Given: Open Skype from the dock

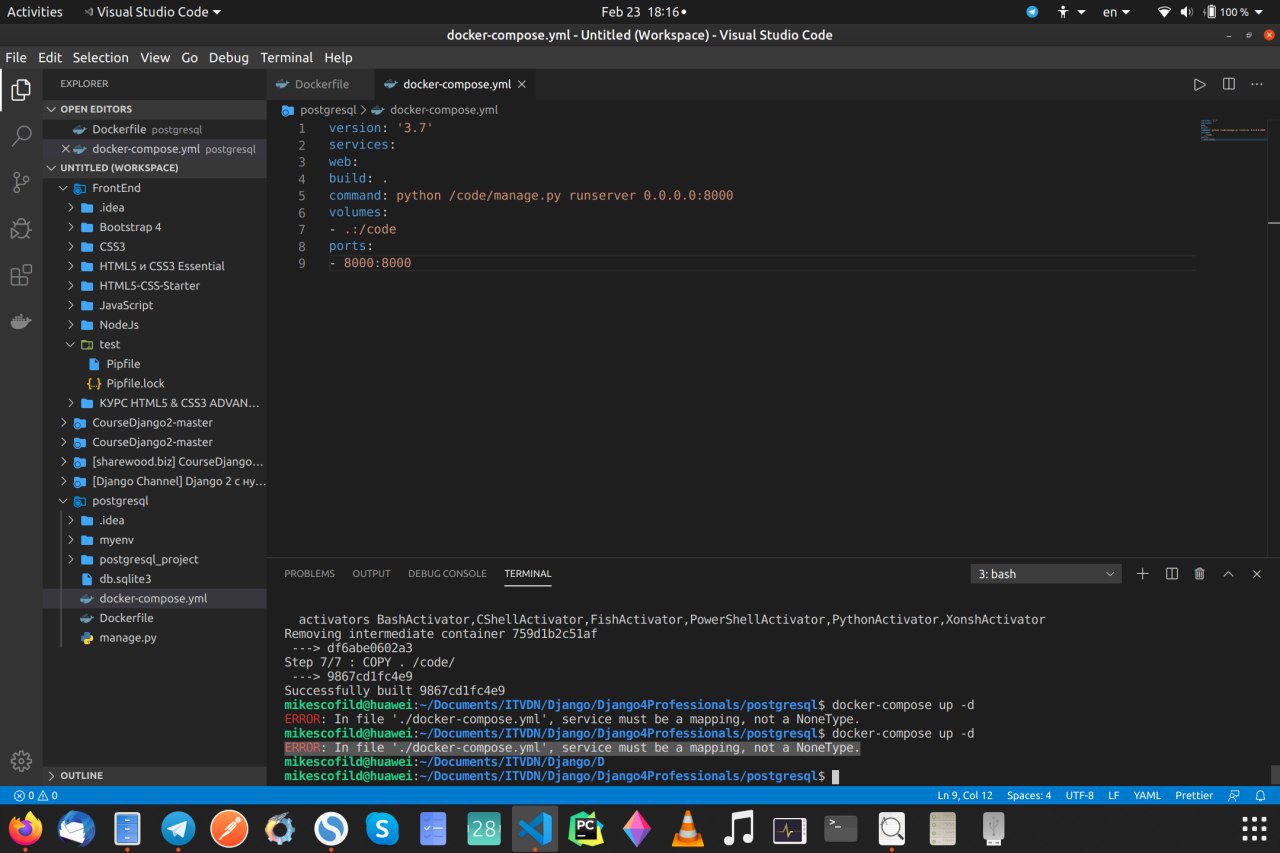Looking at the screenshot, I should [x=382, y=828].
